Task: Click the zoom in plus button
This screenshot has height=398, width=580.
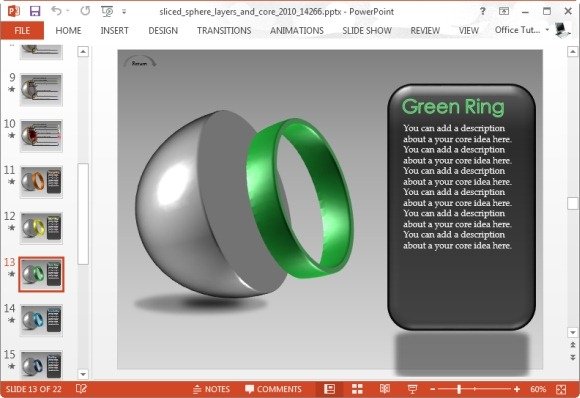Action: tap(517, 389)
